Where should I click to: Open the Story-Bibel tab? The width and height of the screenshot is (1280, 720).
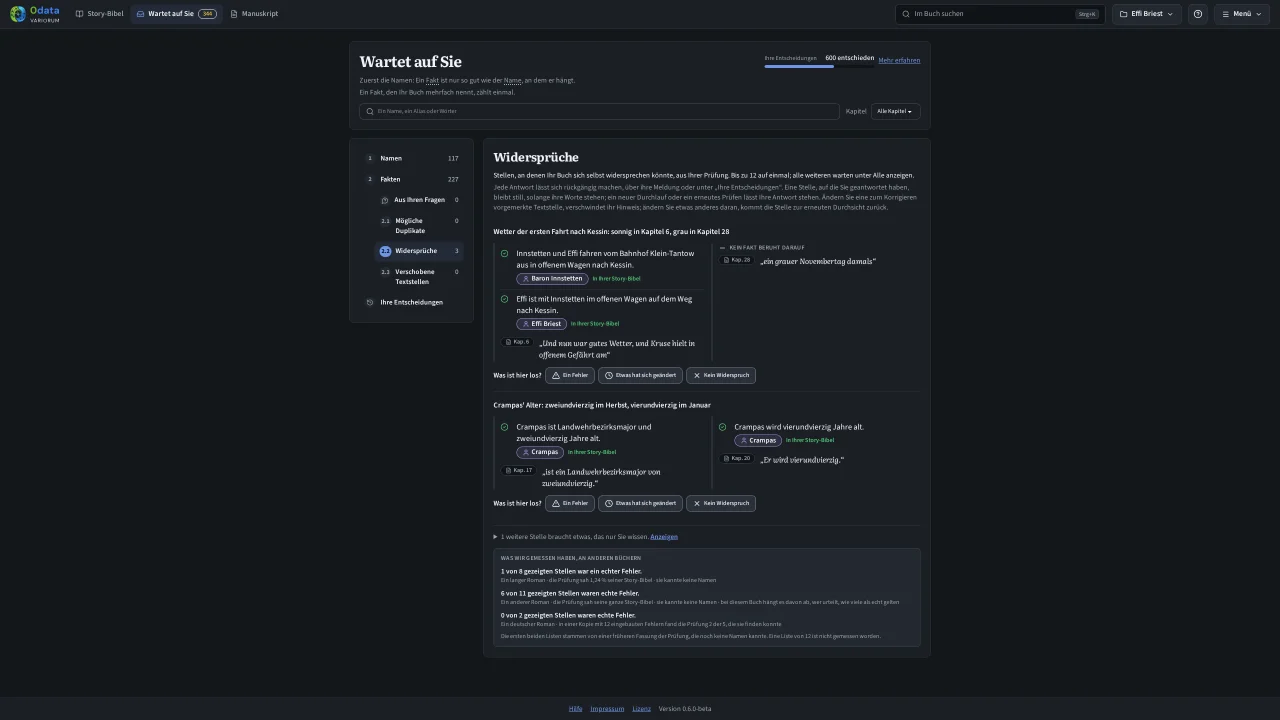coord(98,14)
